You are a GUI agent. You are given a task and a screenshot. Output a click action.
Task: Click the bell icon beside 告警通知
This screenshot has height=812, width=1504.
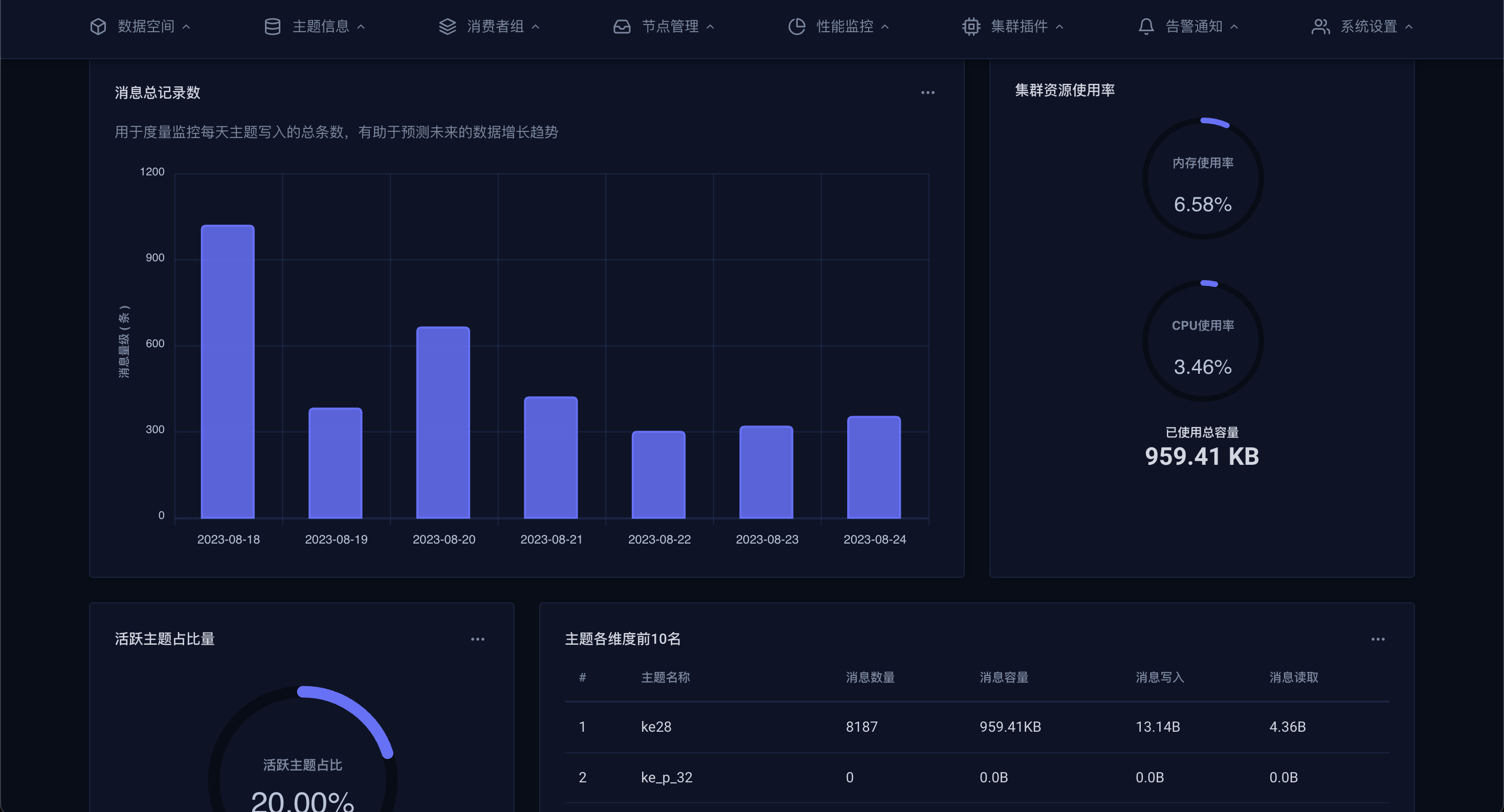click(1146, 26)
